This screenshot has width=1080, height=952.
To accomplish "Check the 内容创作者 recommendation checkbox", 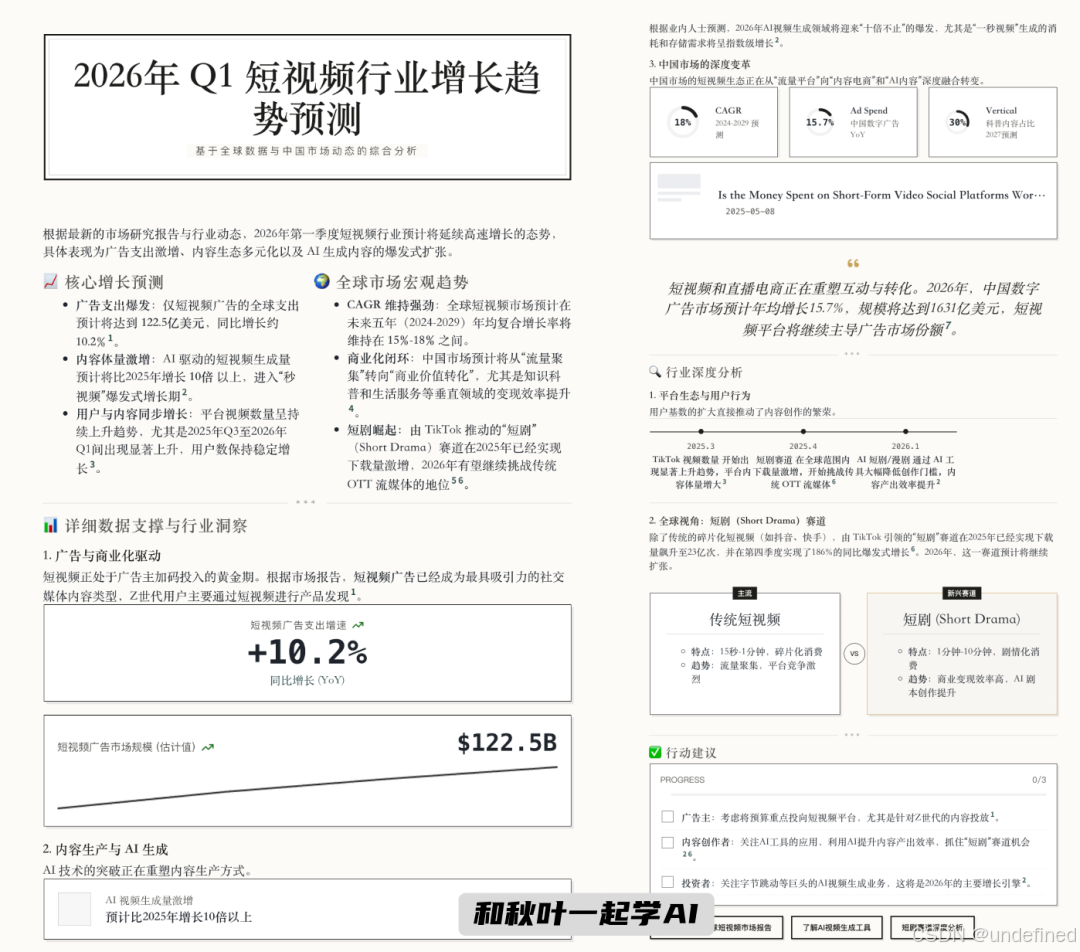I will pos(667,842).
